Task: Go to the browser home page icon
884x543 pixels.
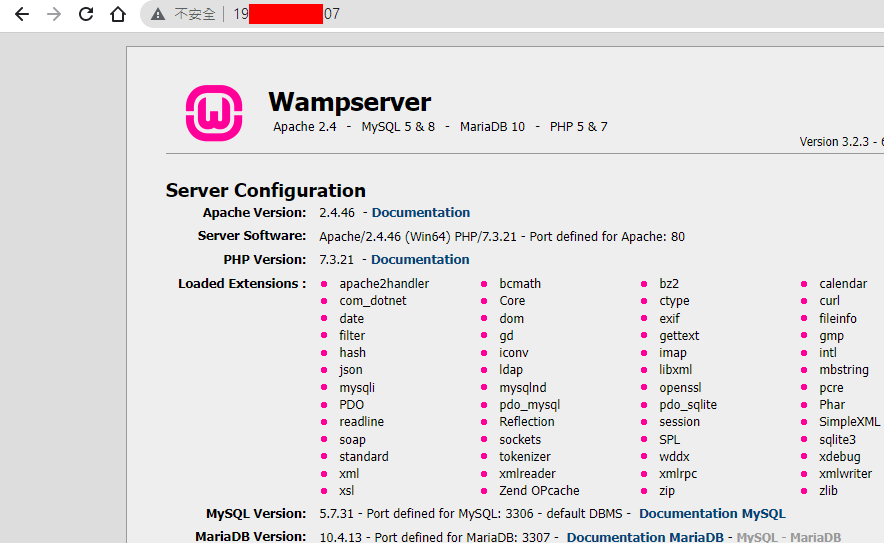Action: (118, 14)
